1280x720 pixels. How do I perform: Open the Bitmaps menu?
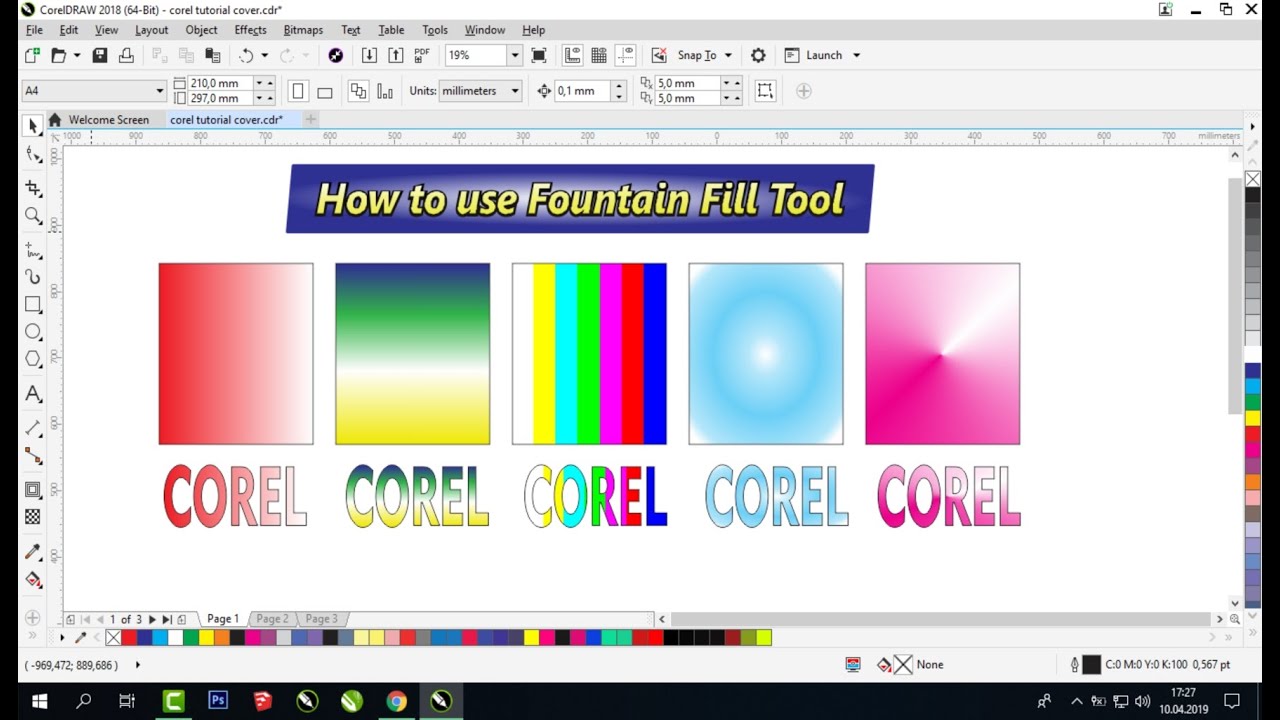(303, 30)
